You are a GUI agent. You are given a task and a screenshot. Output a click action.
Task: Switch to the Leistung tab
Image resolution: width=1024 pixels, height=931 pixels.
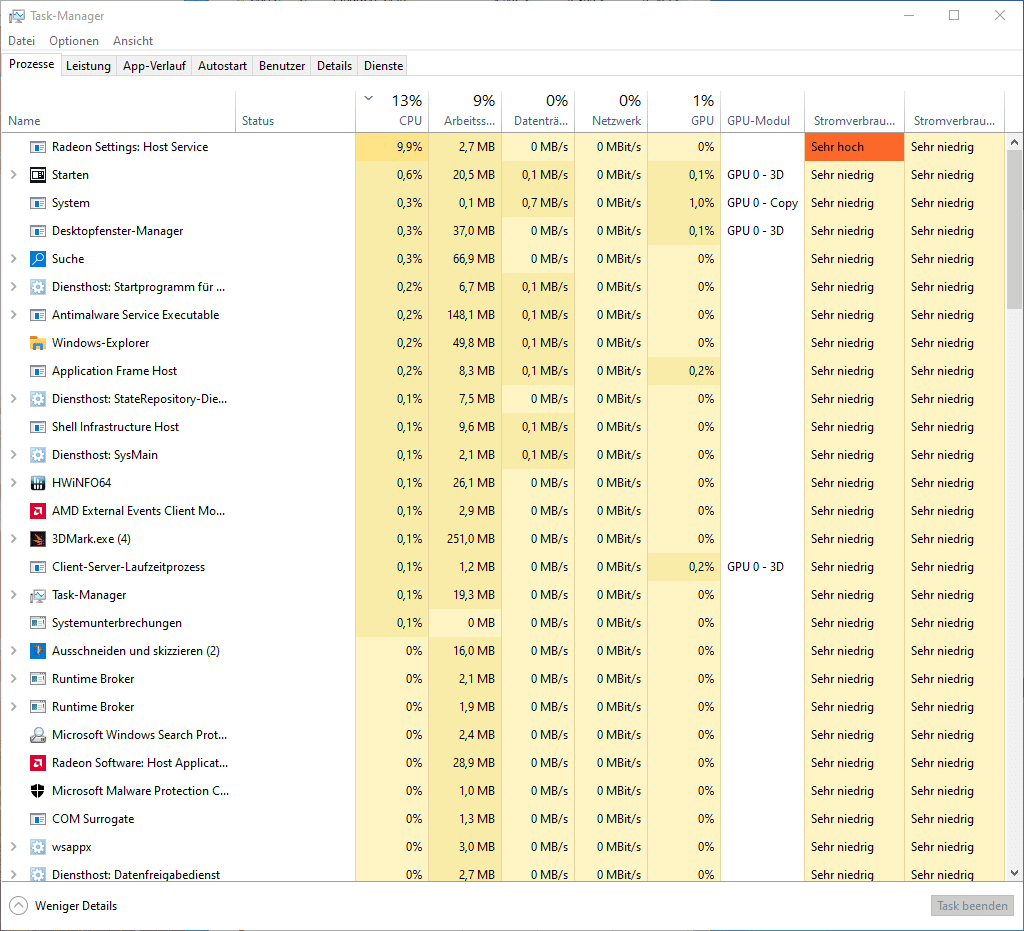(88, 66)
